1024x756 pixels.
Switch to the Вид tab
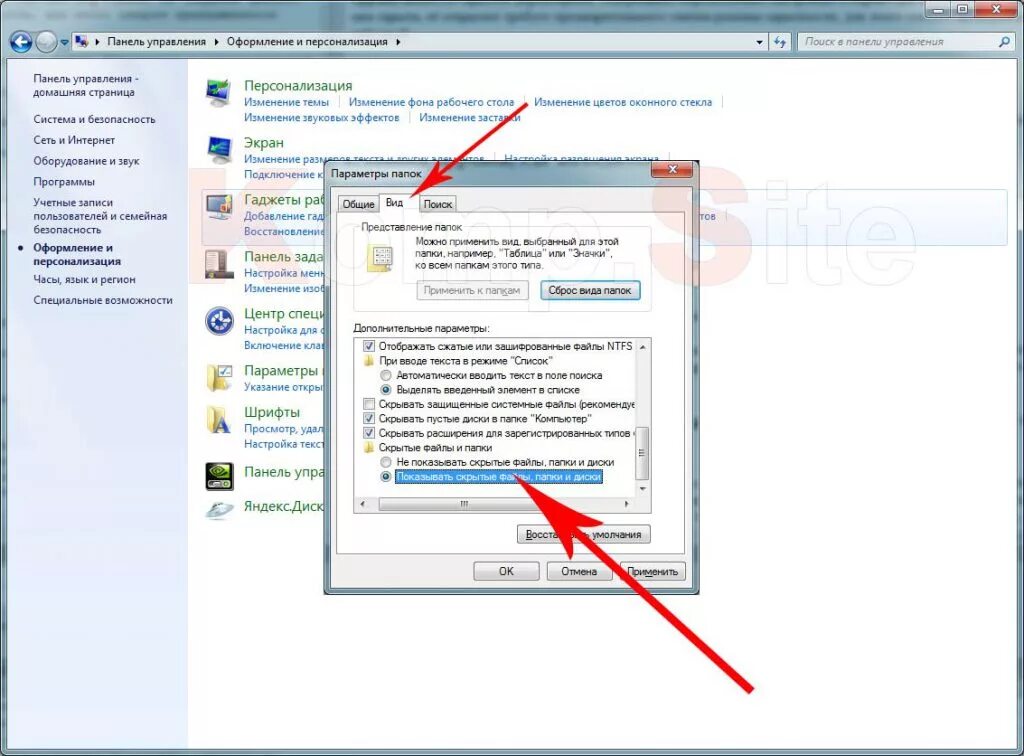point(394,202)
